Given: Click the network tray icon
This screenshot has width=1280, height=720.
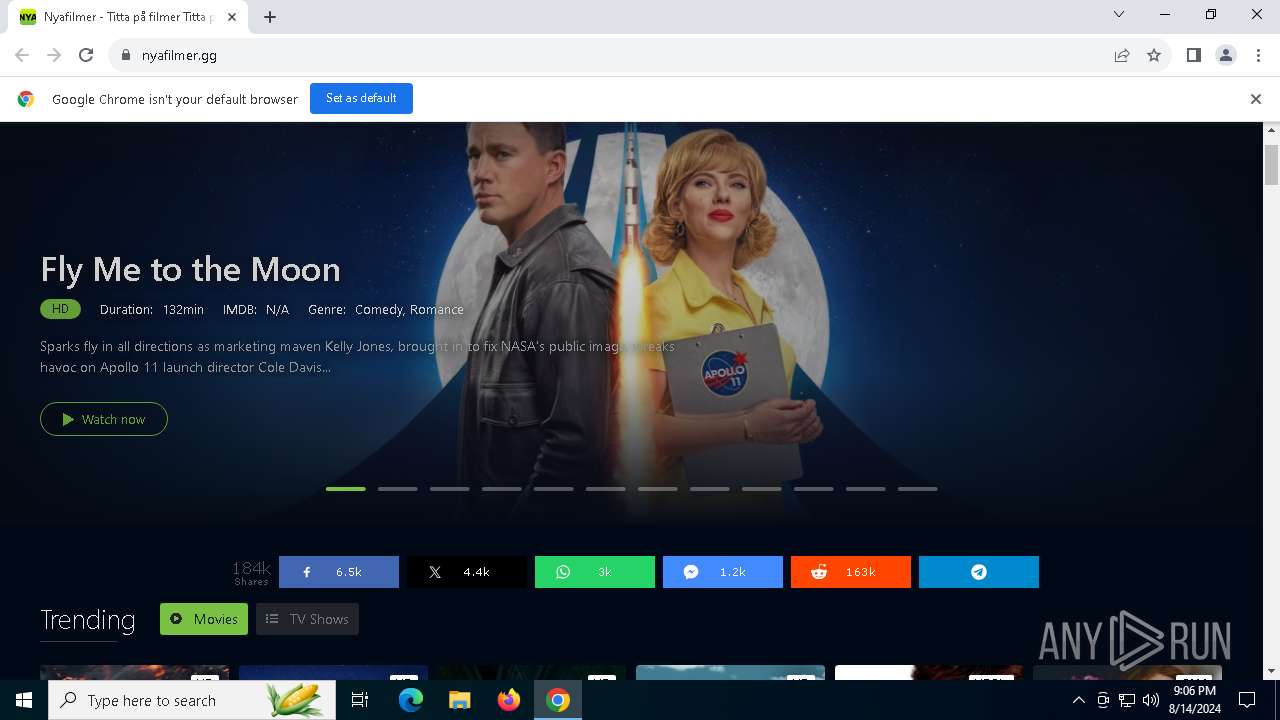Looking at the screenshot, I should coord(1127,700).
